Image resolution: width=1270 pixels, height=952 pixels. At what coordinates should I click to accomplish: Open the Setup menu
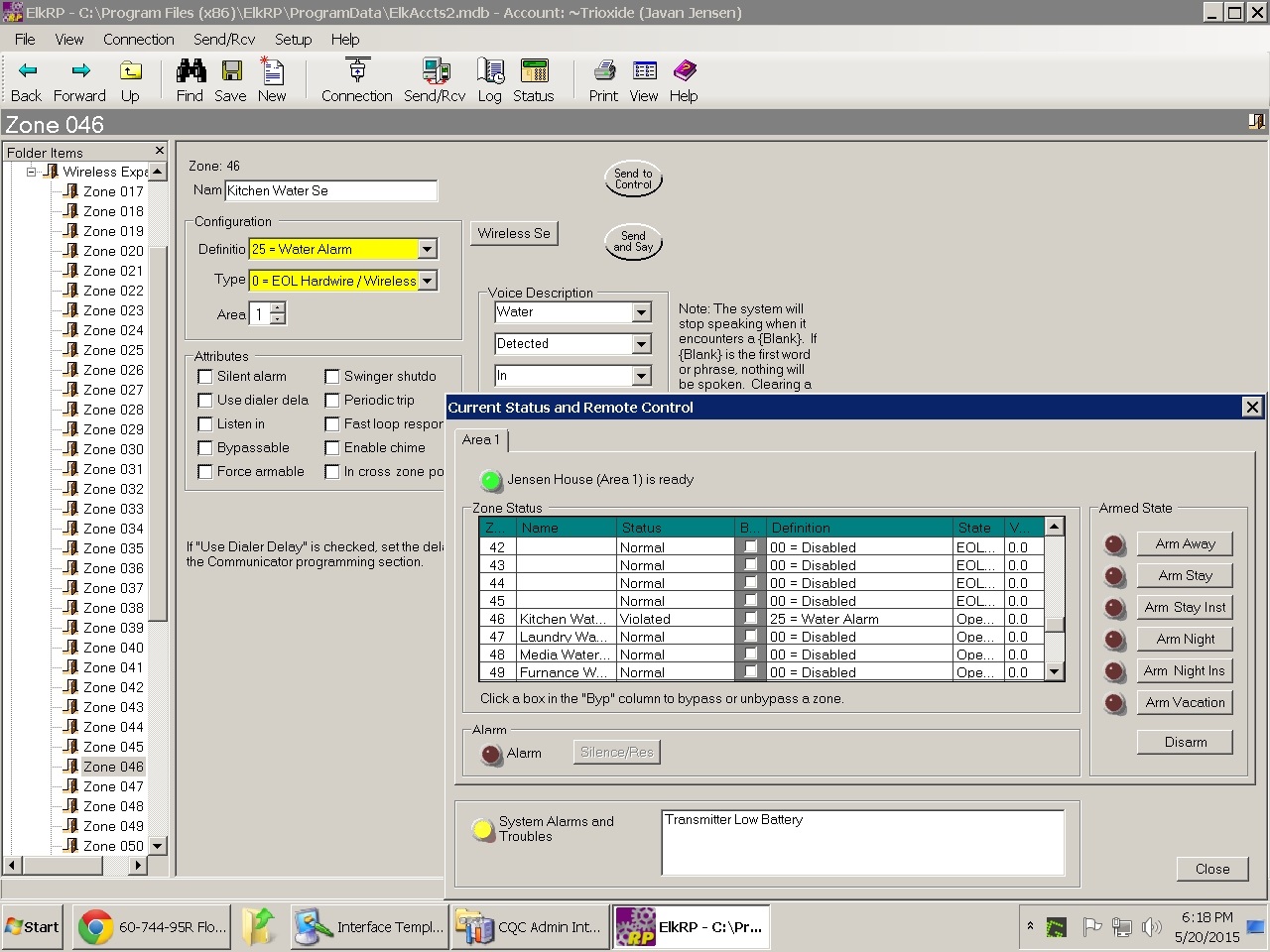pos(293,40)
